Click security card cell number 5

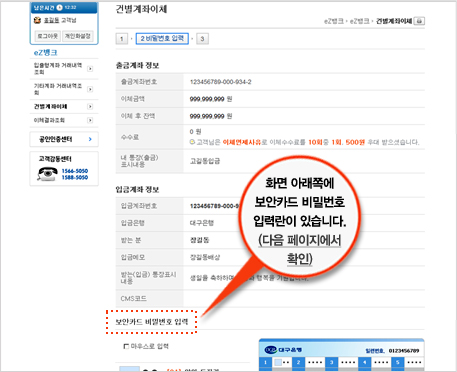click(x=397, y=363)
